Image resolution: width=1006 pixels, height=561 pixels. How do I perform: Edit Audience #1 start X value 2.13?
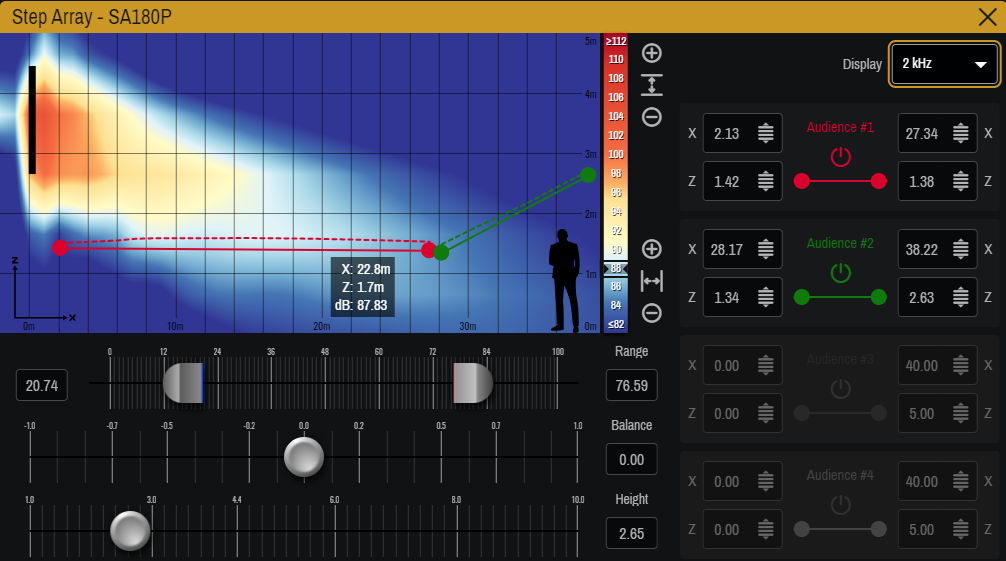(x=728, y=134)
